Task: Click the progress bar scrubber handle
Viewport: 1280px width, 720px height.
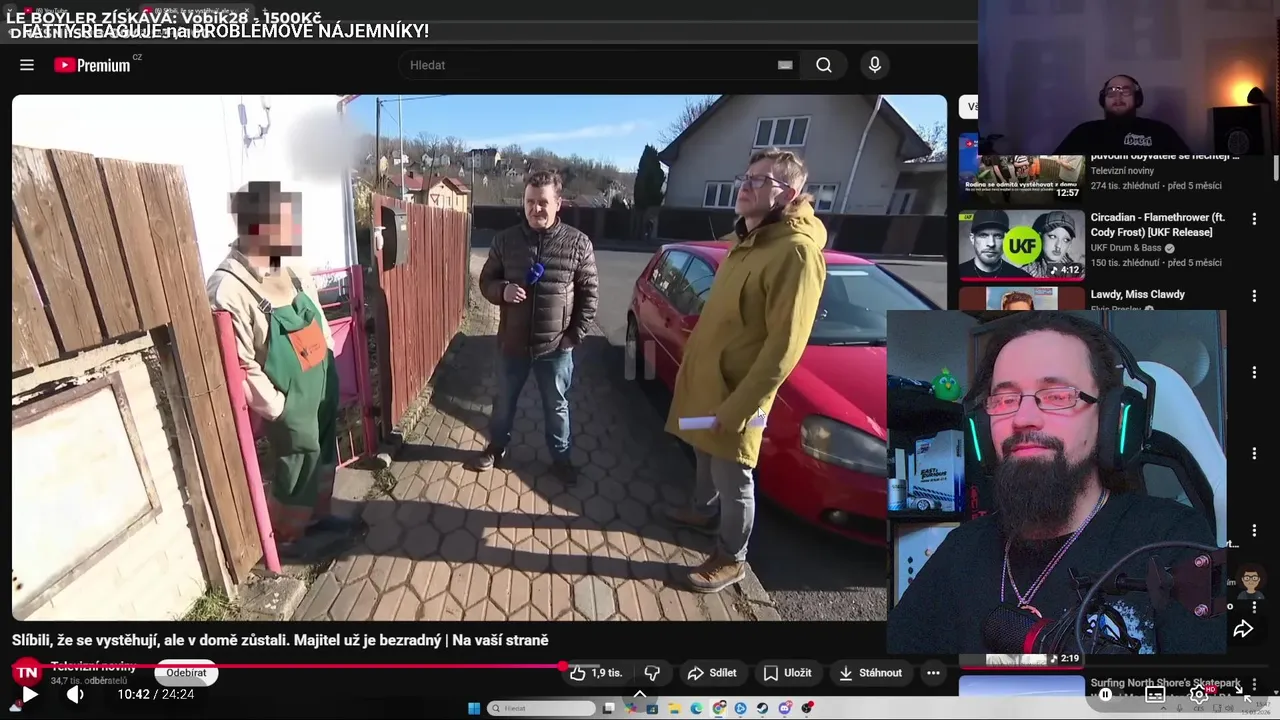Action: [563, 666]
